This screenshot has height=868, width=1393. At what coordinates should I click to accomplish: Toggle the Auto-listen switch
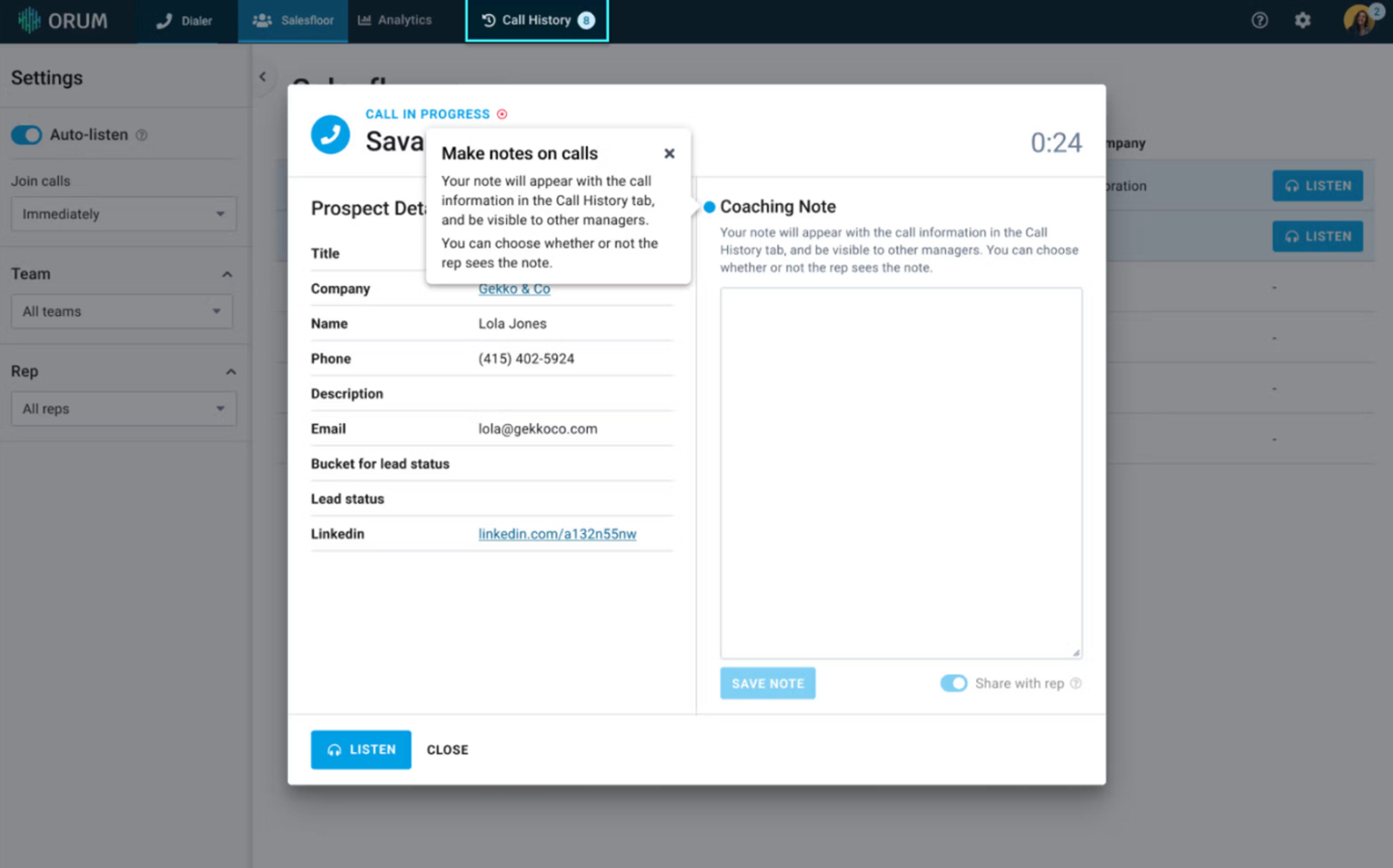point(26,135)
